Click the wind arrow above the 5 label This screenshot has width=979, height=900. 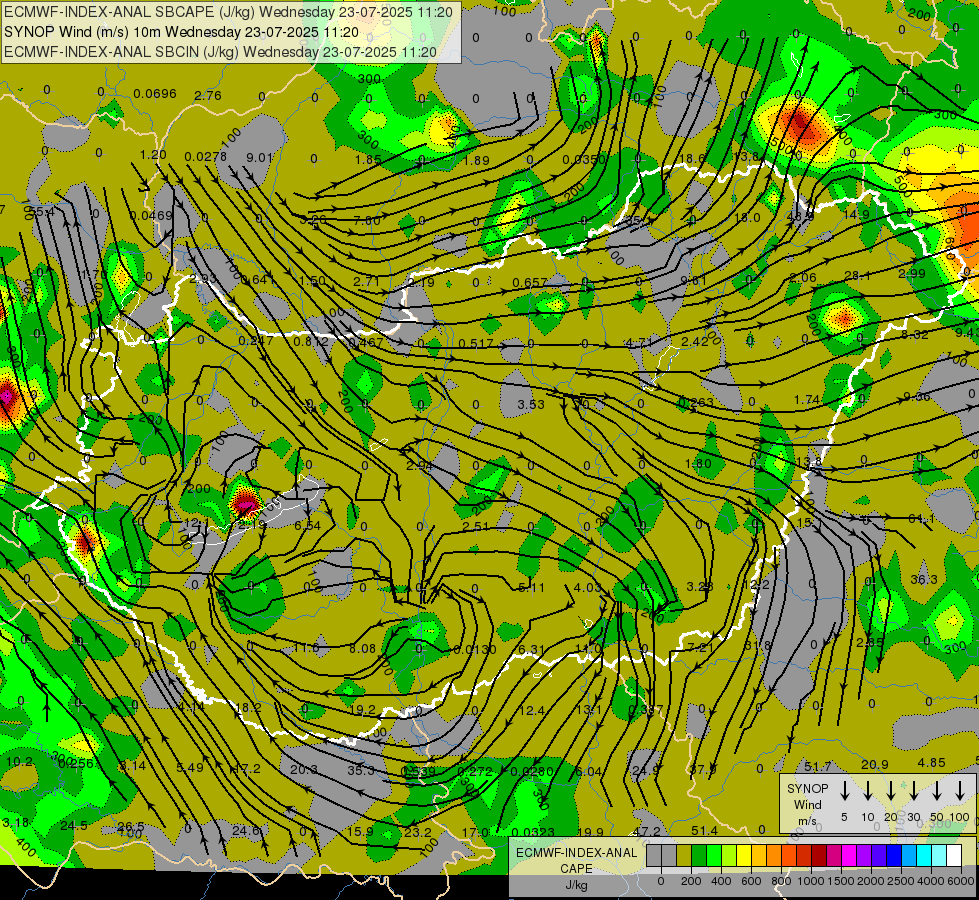(x=845, y=791)
